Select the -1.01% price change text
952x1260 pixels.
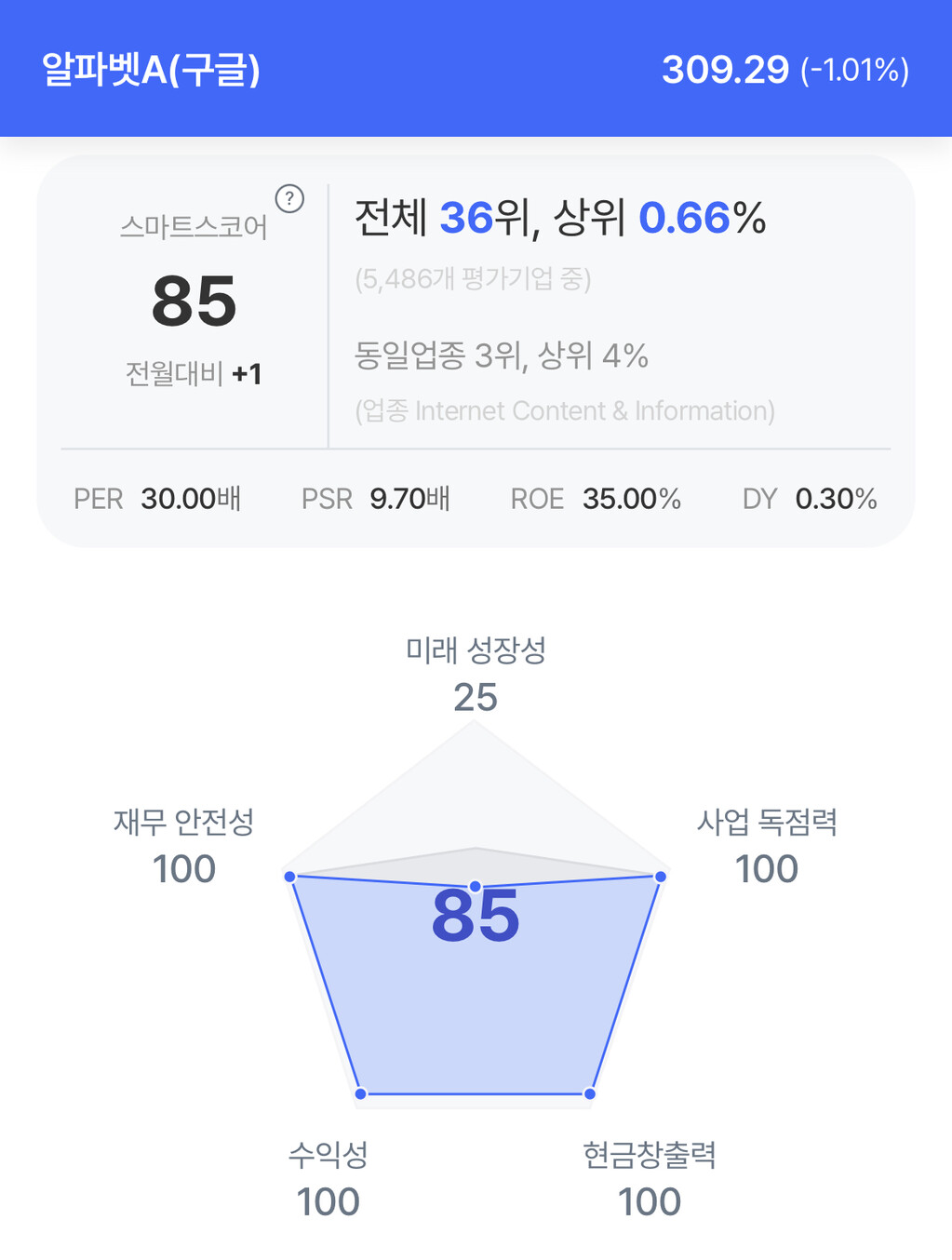coord(854,71)
